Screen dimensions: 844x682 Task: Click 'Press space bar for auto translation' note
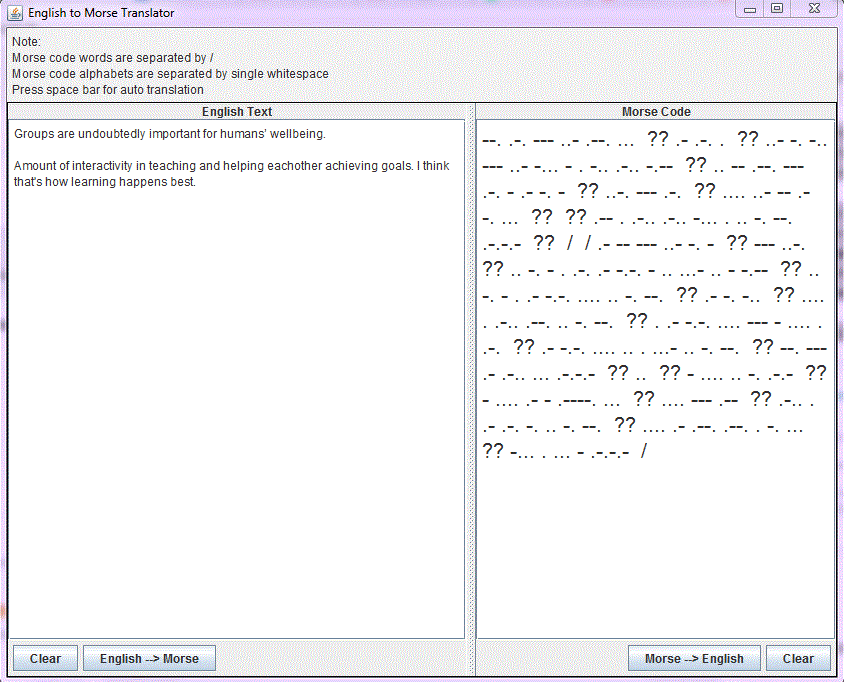108,90
